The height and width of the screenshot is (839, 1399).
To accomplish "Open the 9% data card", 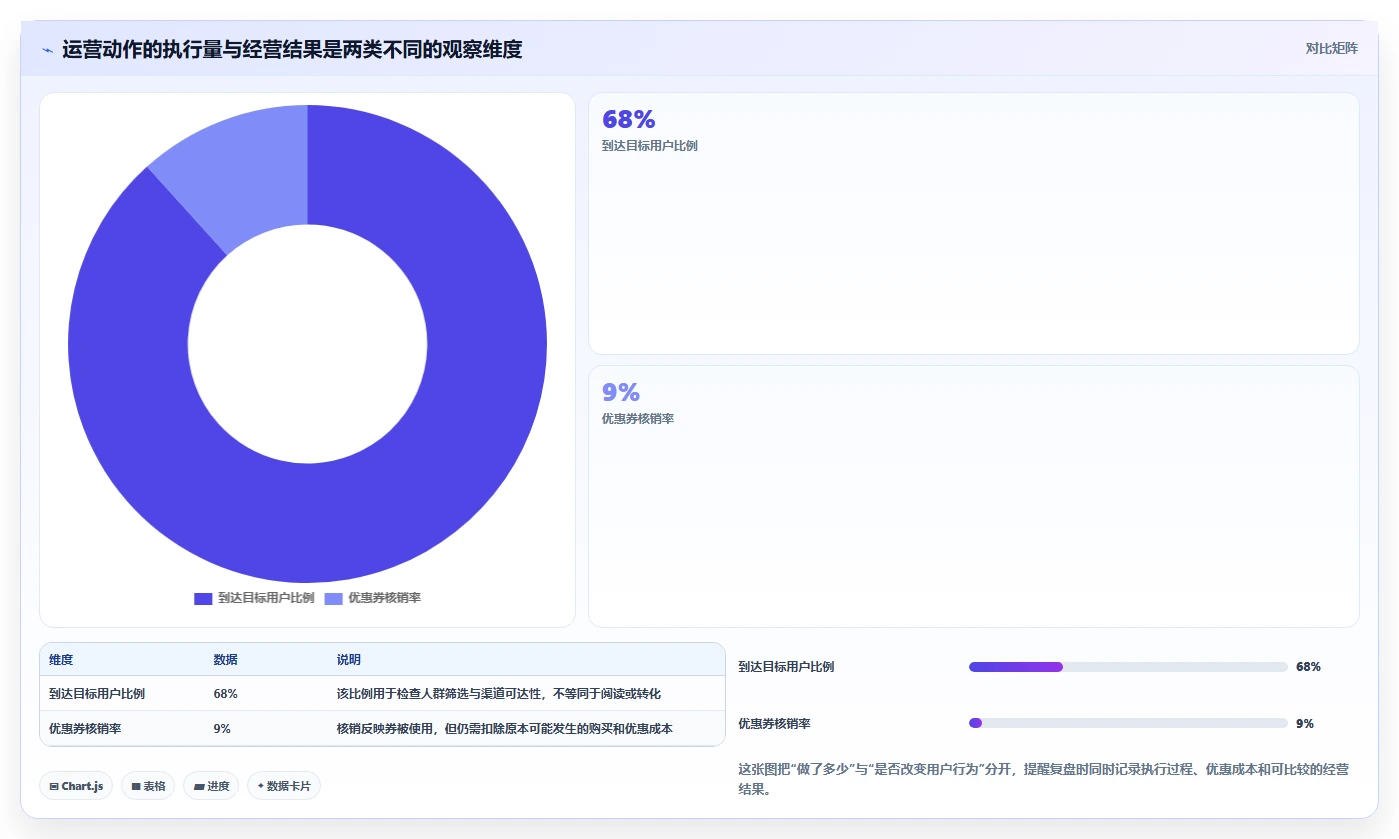I will [x=973, y=496].
